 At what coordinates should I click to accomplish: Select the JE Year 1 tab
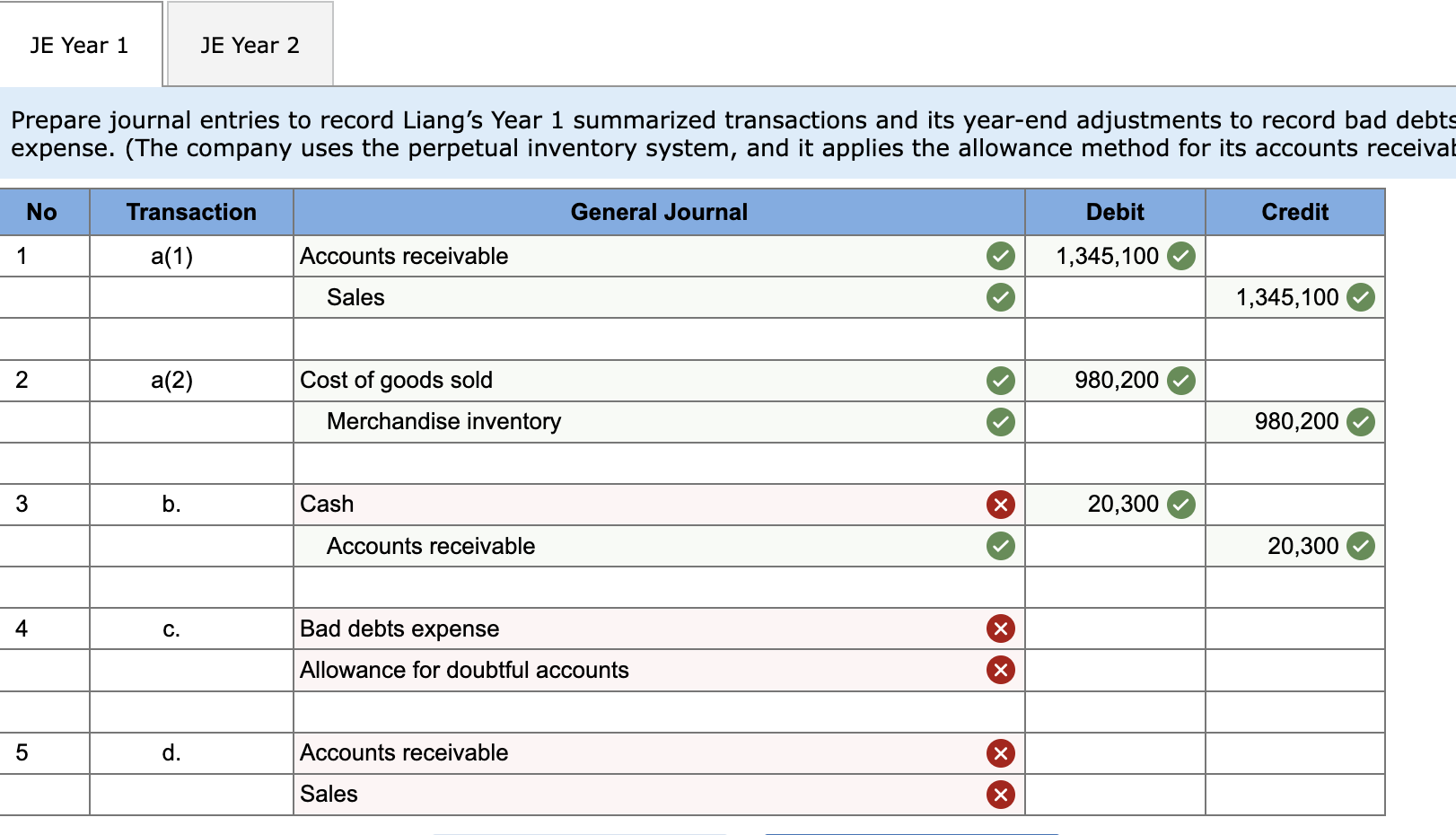point(80,45)
